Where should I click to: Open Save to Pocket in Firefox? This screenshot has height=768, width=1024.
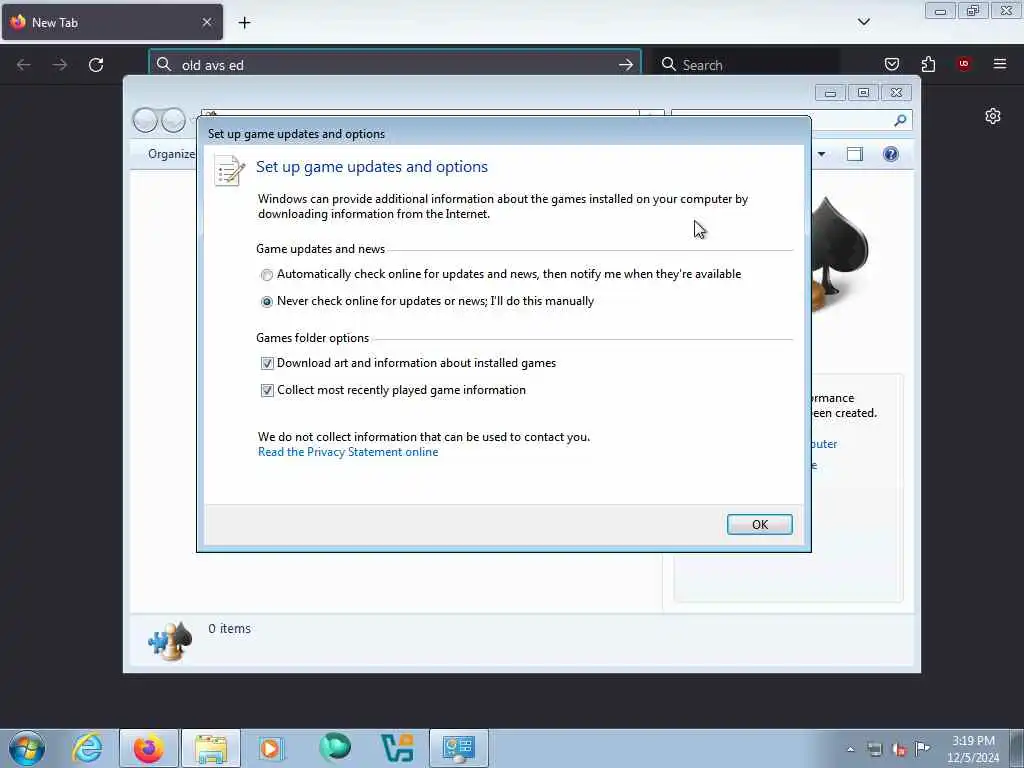891,64
